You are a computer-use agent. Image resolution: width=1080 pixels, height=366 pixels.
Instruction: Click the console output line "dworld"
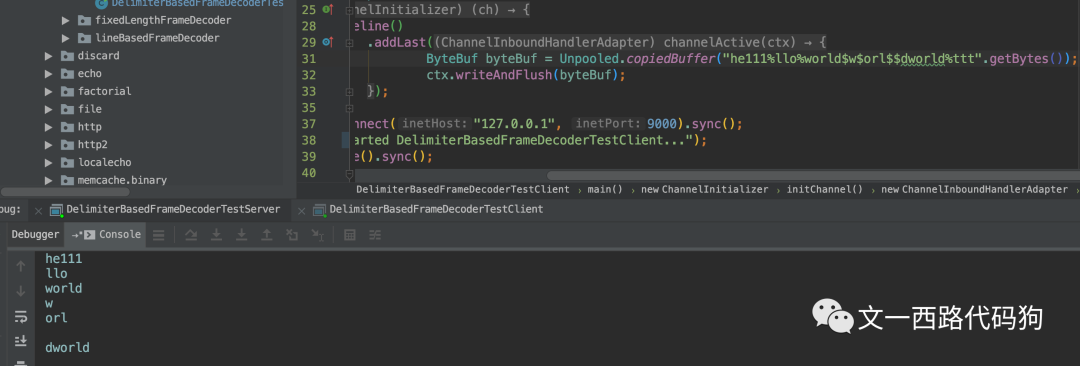(68, 348)
